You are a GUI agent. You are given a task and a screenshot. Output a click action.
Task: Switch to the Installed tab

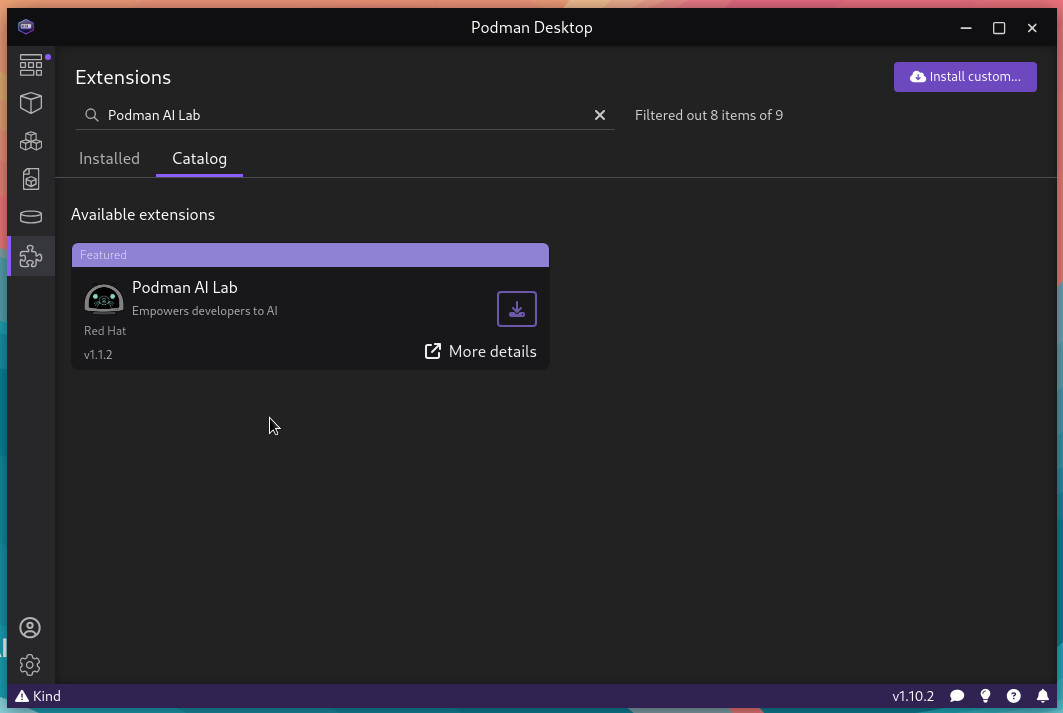pos(109,159)
